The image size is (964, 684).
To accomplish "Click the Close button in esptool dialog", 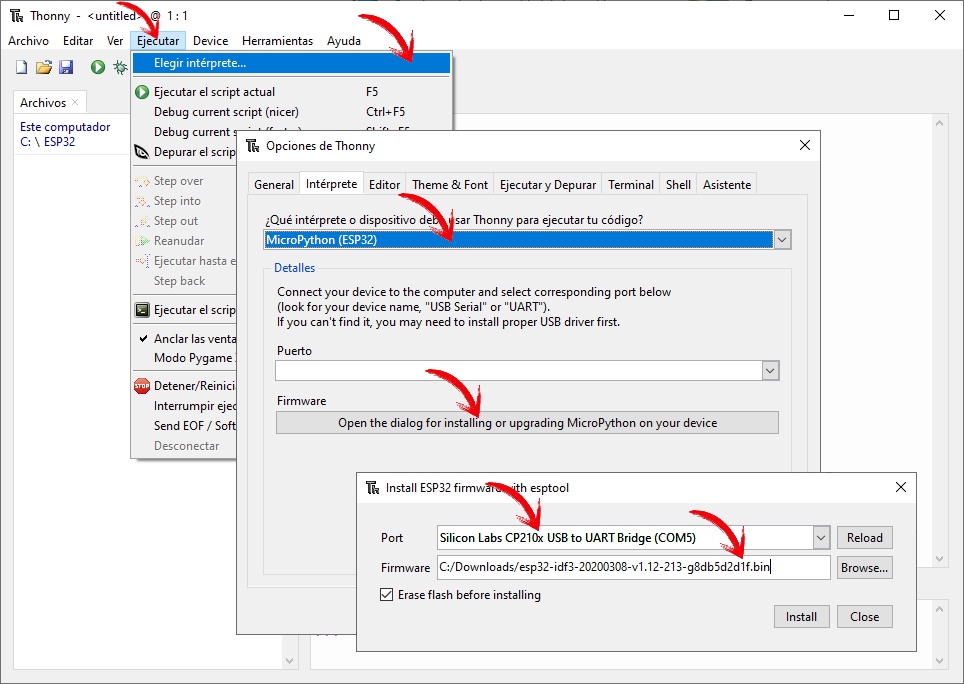I will click(864, 616).
